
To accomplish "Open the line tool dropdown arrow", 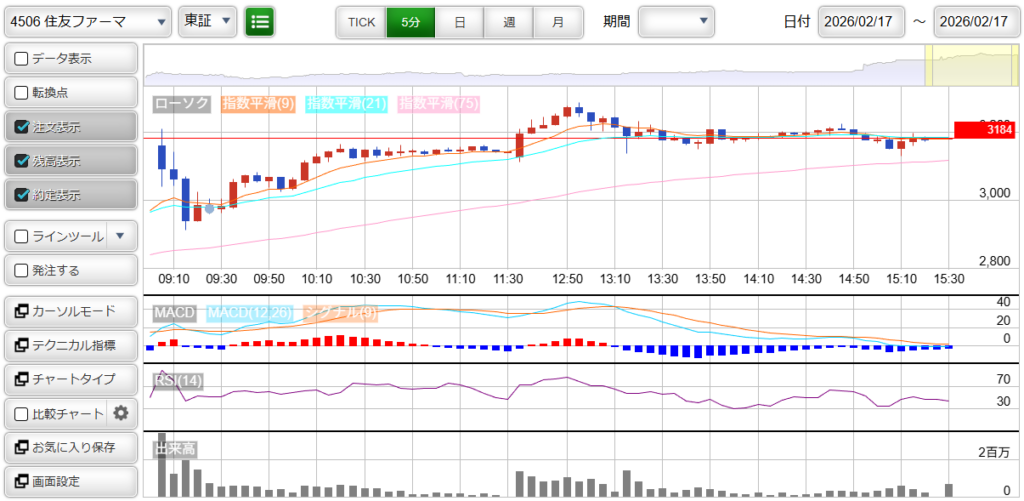I will click(120, 236).
